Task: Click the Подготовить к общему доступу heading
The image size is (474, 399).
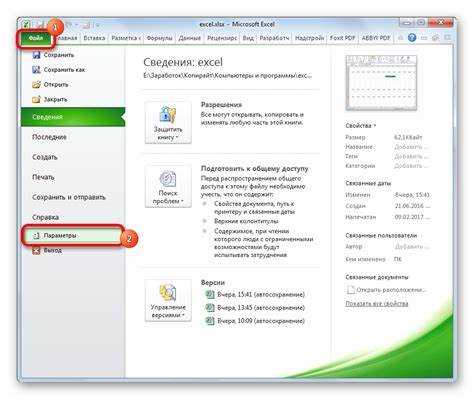Action: point(255,169)
